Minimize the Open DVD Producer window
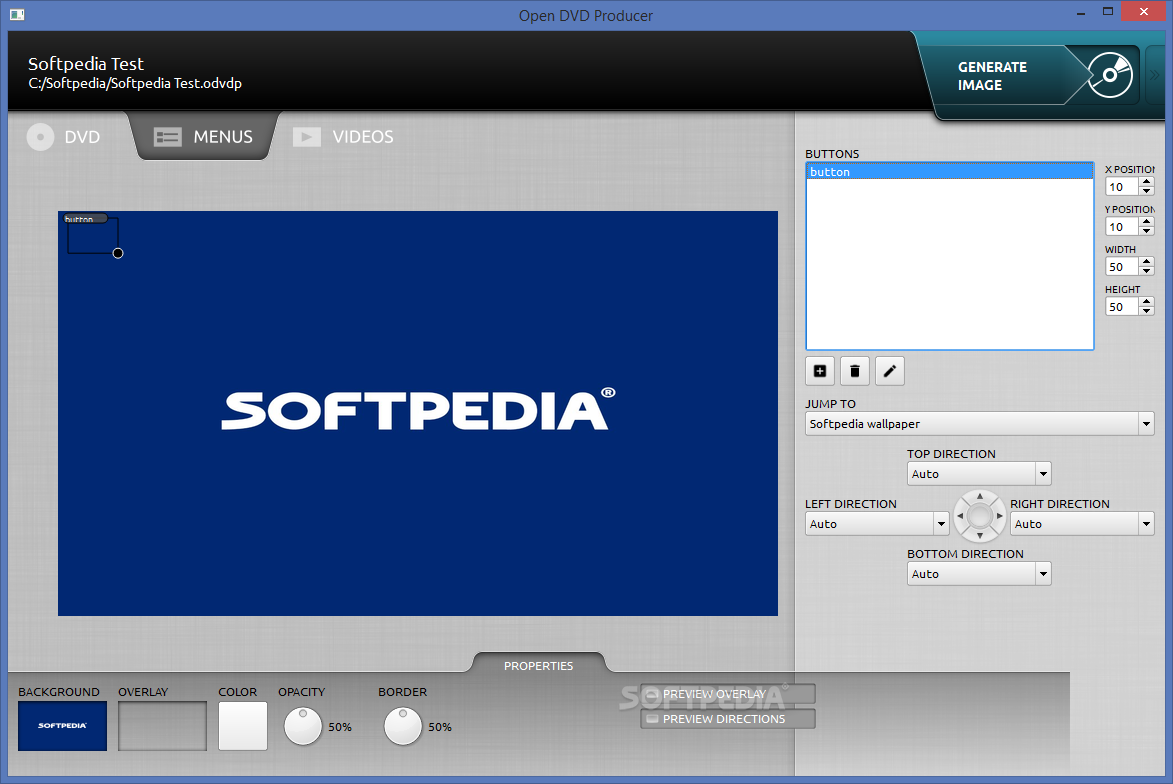 click(x=1081, y=13)
